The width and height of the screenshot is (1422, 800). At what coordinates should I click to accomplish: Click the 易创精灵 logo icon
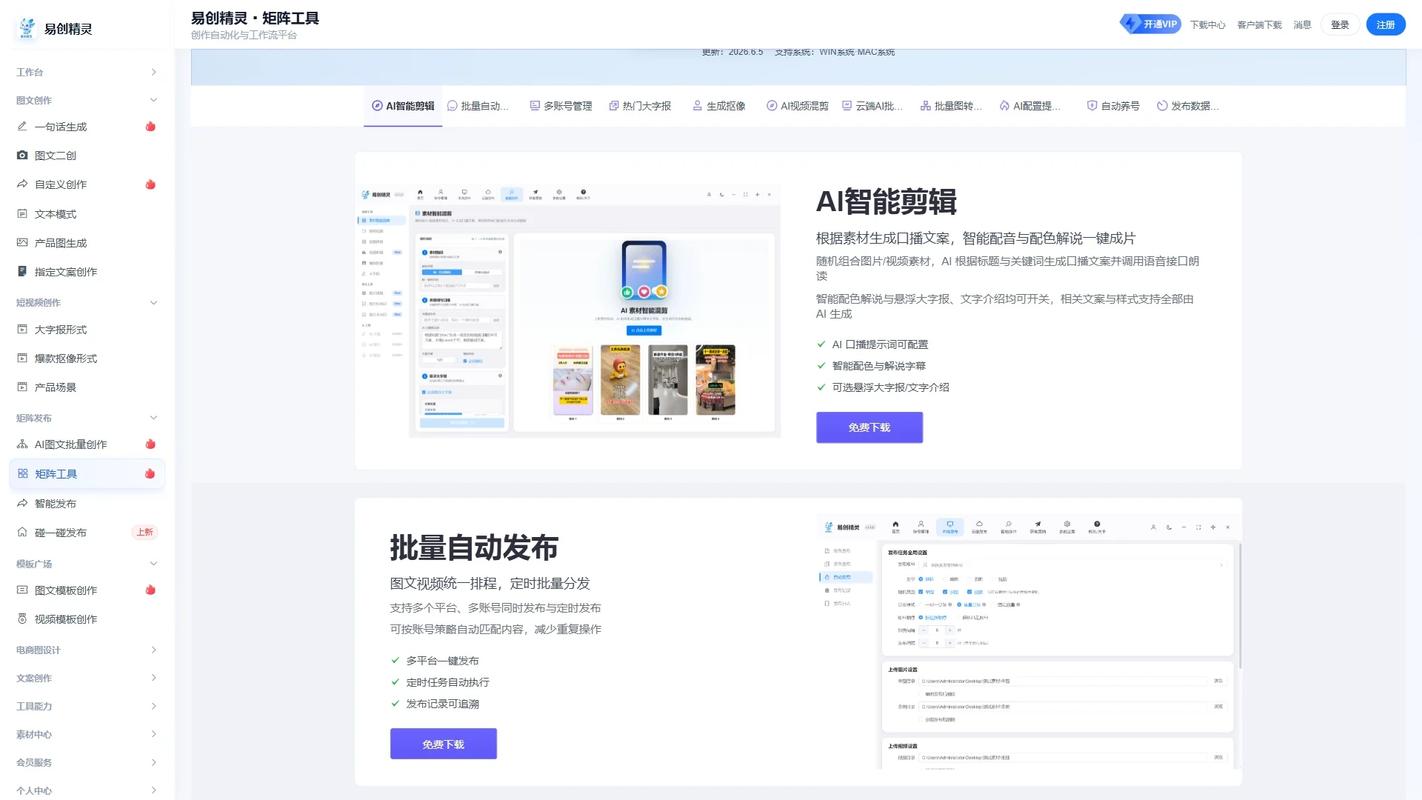[x=26, y=28]
